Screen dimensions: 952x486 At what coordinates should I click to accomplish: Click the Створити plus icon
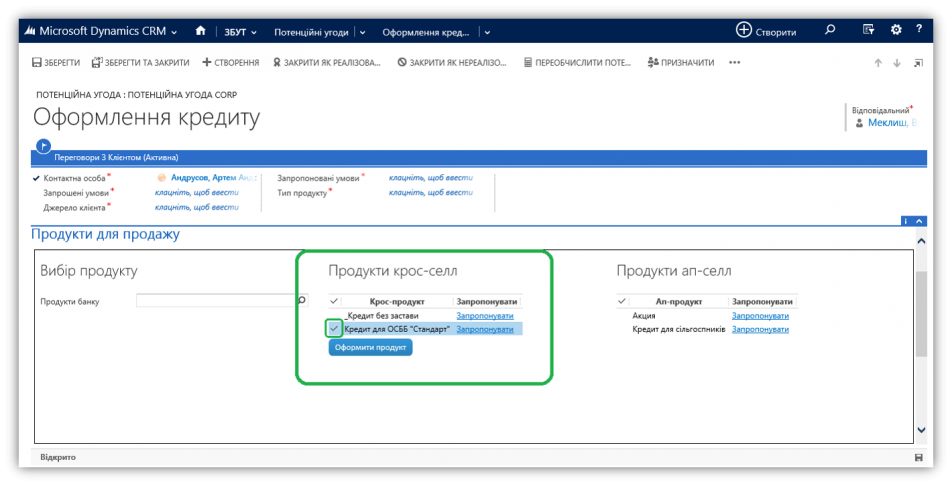coord(743,30)
